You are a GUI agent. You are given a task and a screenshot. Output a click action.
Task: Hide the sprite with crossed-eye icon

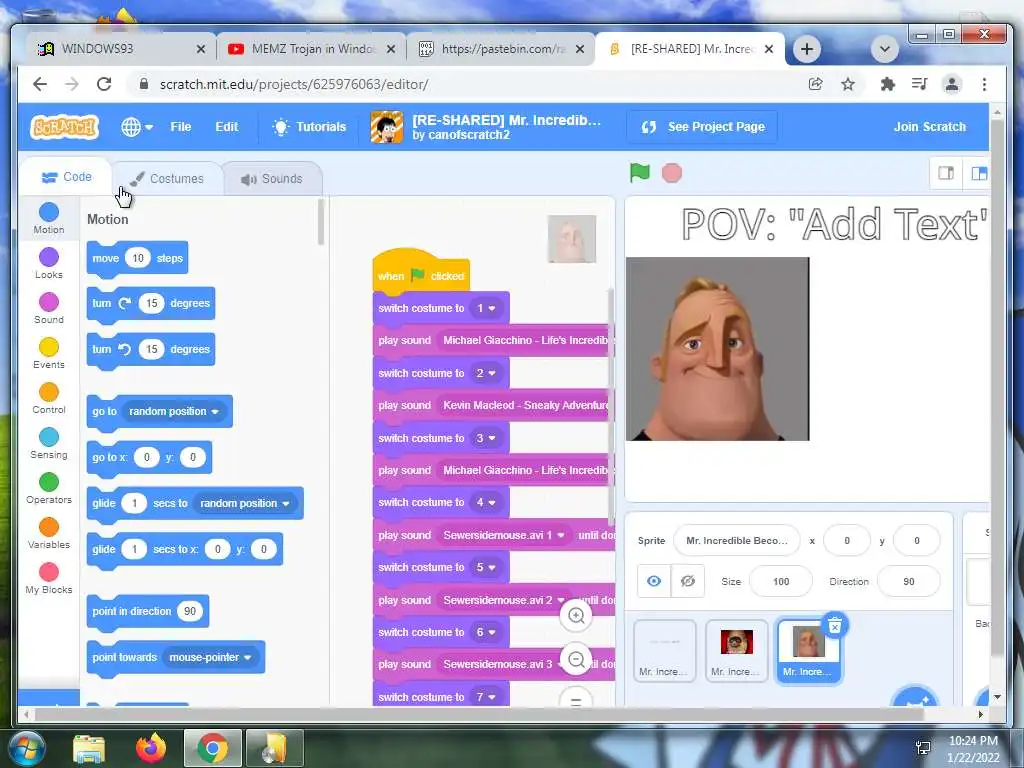point(688,581)
